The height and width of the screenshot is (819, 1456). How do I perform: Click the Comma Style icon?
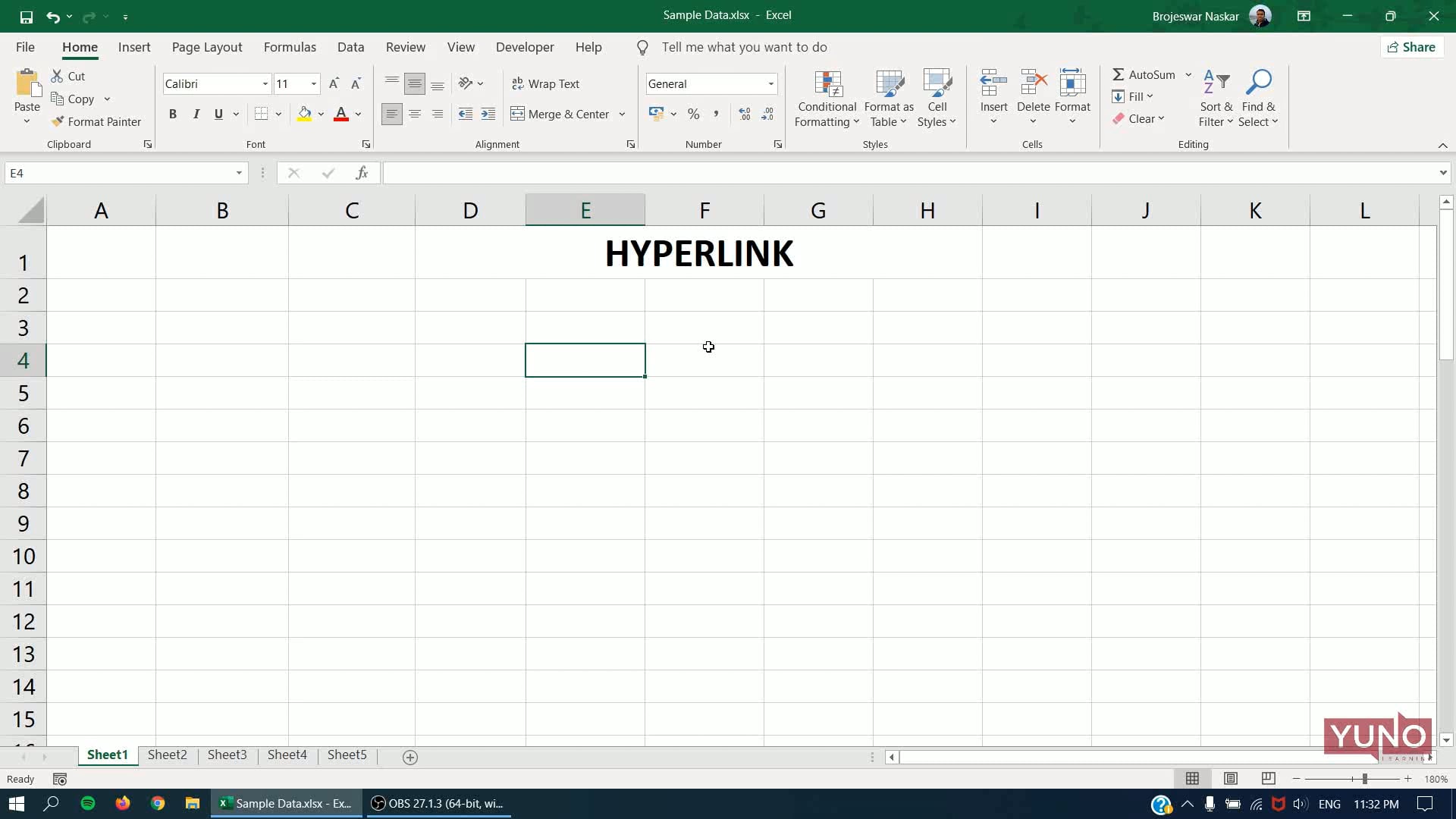(716, 114)
